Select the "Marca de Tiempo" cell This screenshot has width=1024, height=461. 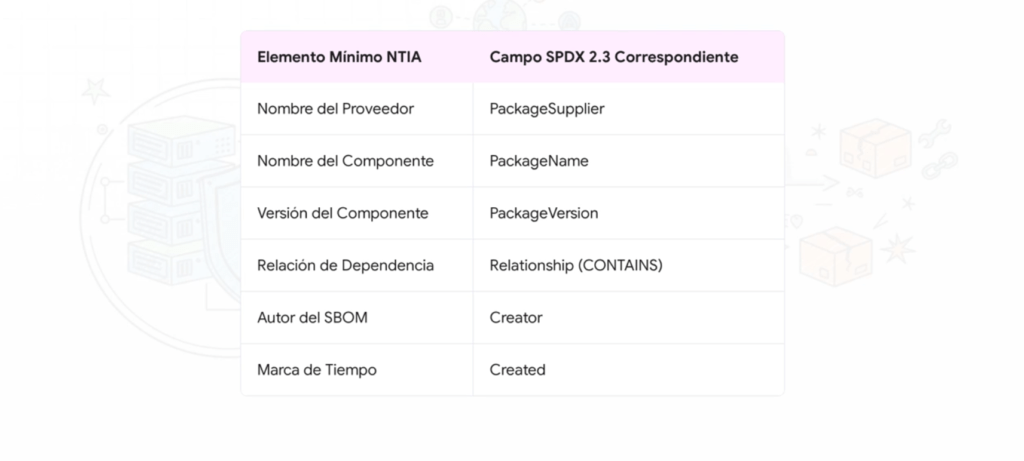(x=316, y=370)
